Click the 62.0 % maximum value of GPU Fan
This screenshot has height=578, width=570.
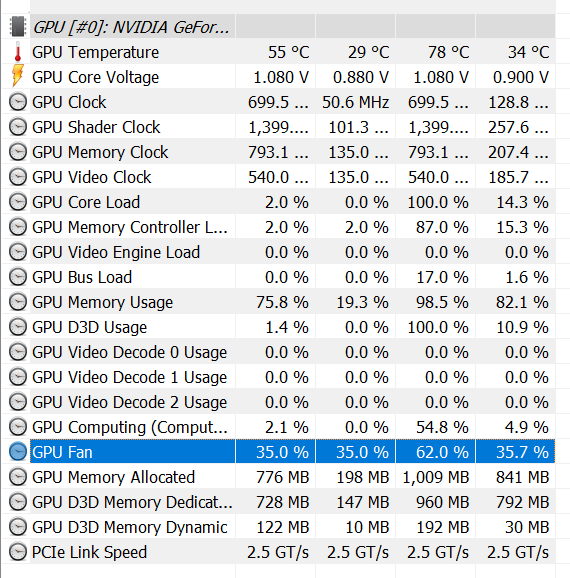[442, 452]
